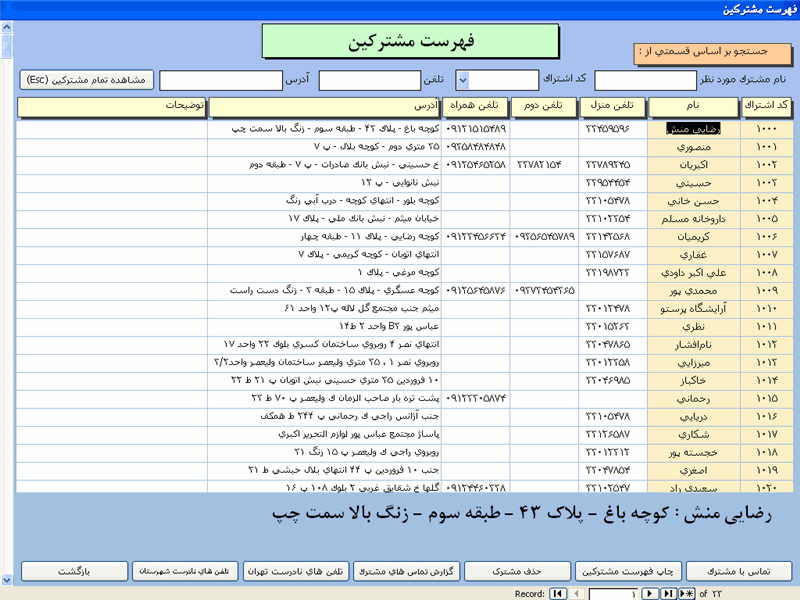The height and width of the screenshot is (600, 800).
Task: Select the name منصوري in the list
Action: click(693, 147)
